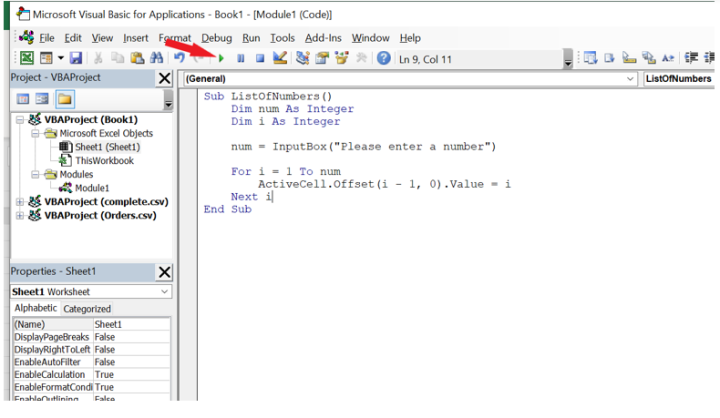Click the DisplayPageBreaks False value
This screenshot has height=418, width=720.
pyautogui.click(x=131, y=337)
